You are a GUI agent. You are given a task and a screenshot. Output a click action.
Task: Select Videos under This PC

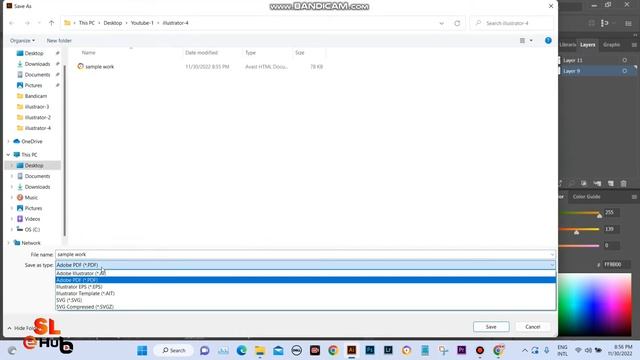pyautogui.click(x=32, y=219)
